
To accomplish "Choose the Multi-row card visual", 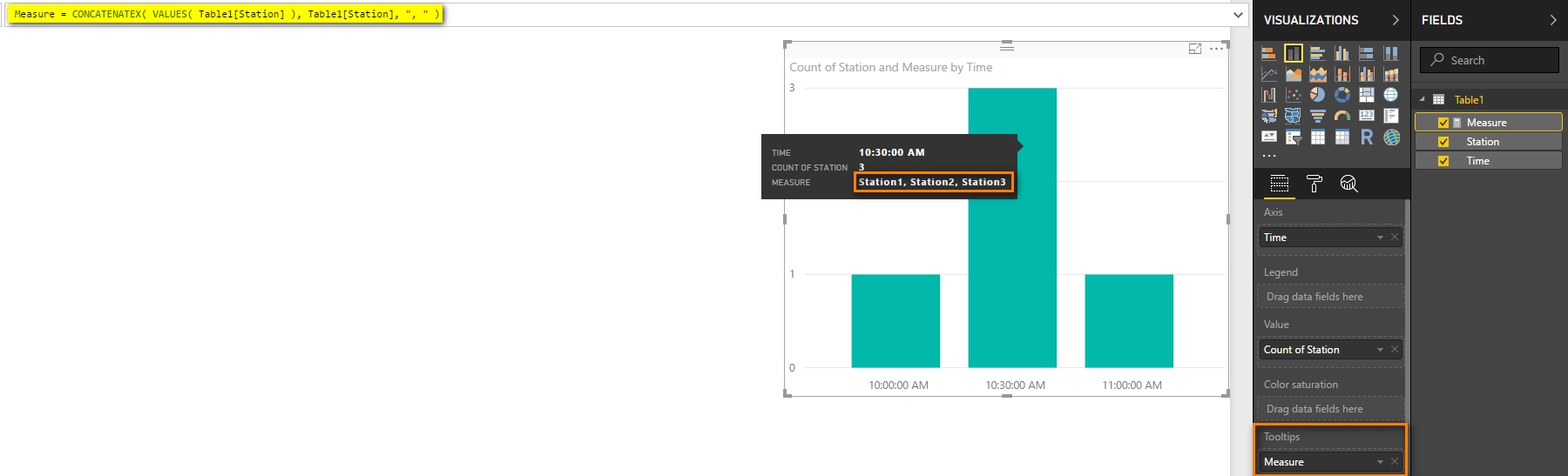I will coord(1391,116).
